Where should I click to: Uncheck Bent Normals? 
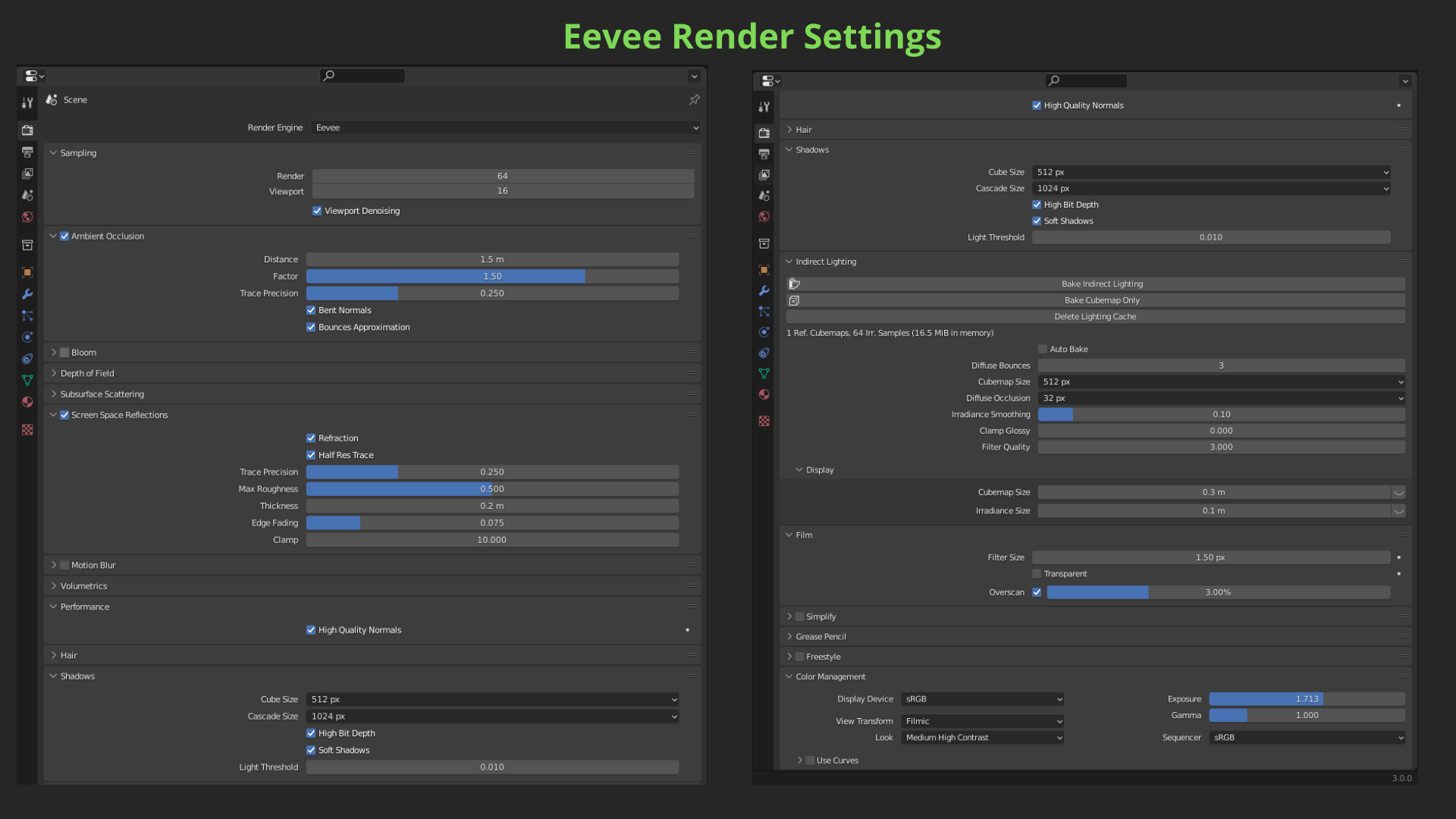click(311, 310)
